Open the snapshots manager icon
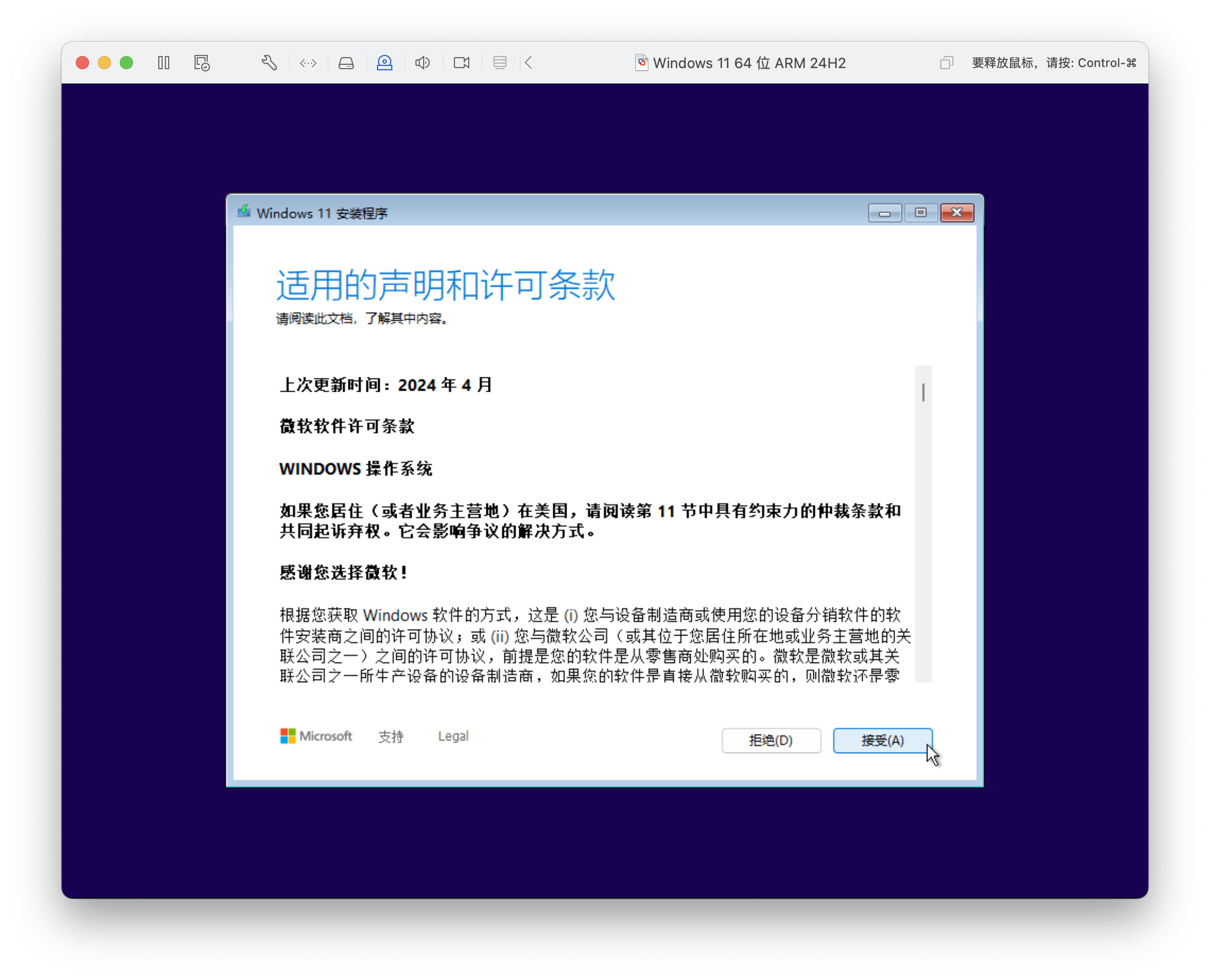The height and width of the screenshot is (980, 1210). (202, 63)
